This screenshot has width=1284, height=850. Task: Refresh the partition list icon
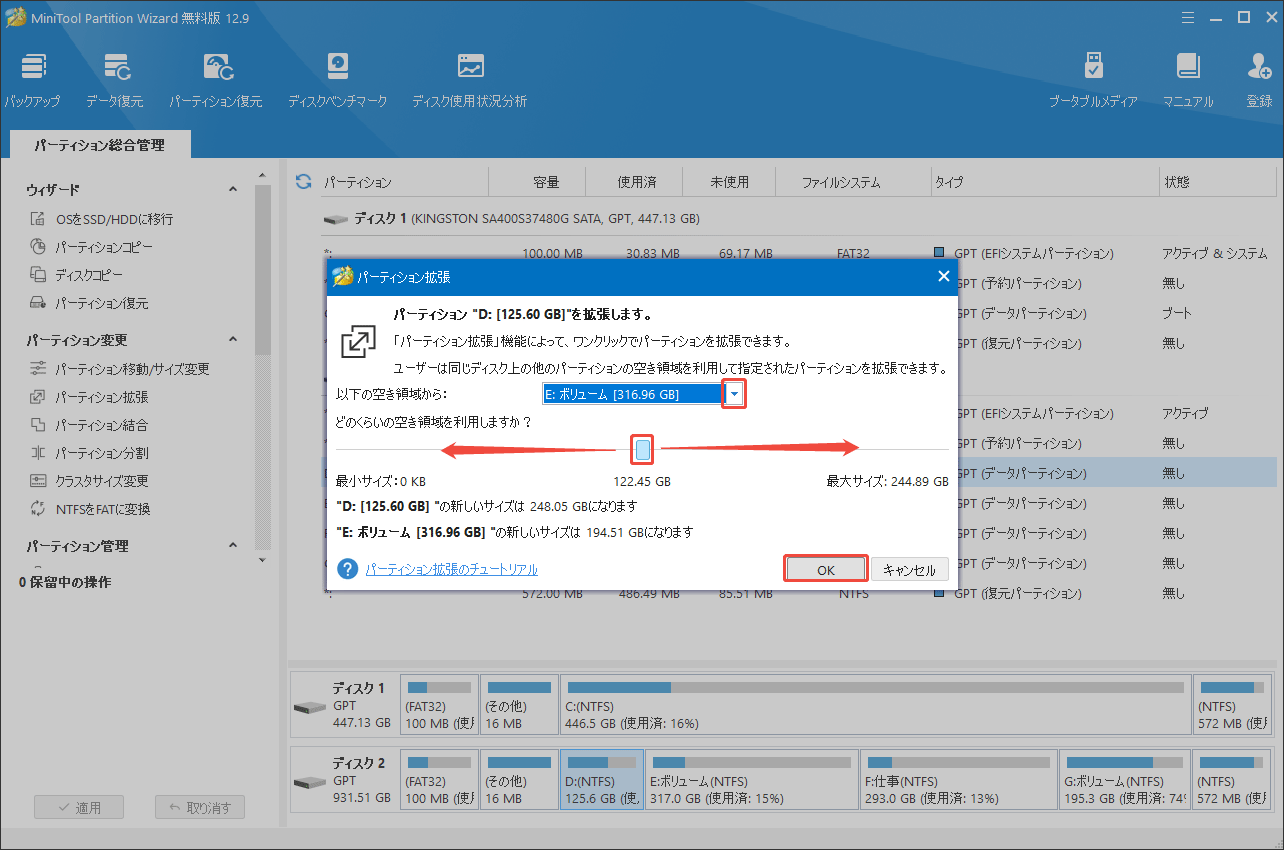tap(304, 182)
